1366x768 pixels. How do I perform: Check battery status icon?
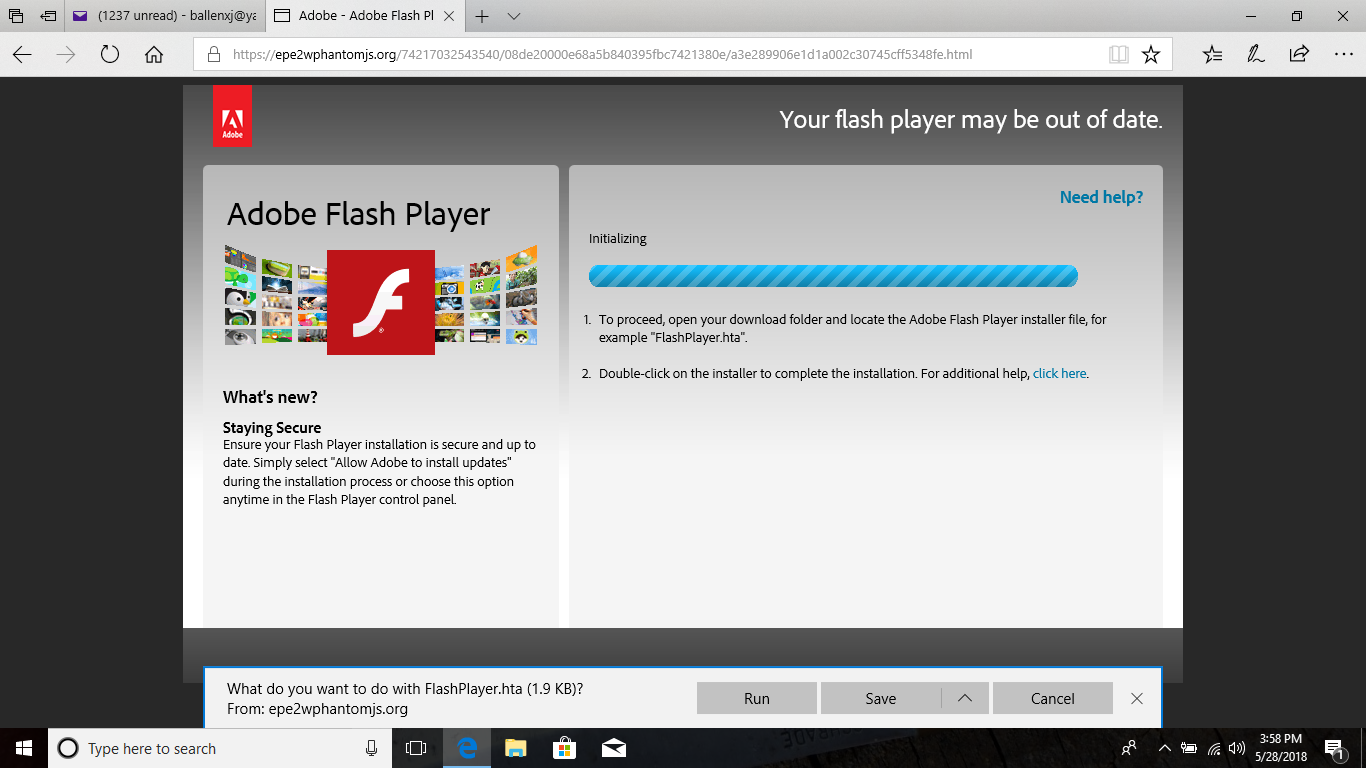pyautogui.click(x=1189, y=748)
